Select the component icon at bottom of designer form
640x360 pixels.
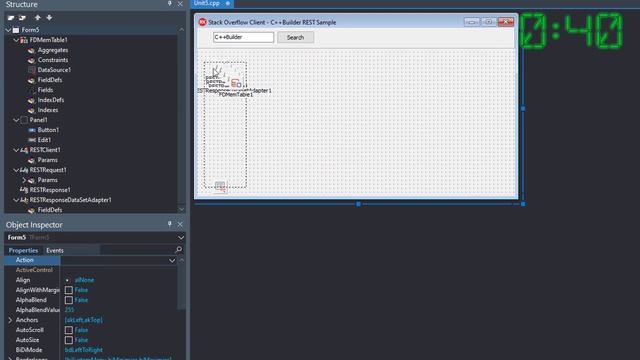coord(220,187)
